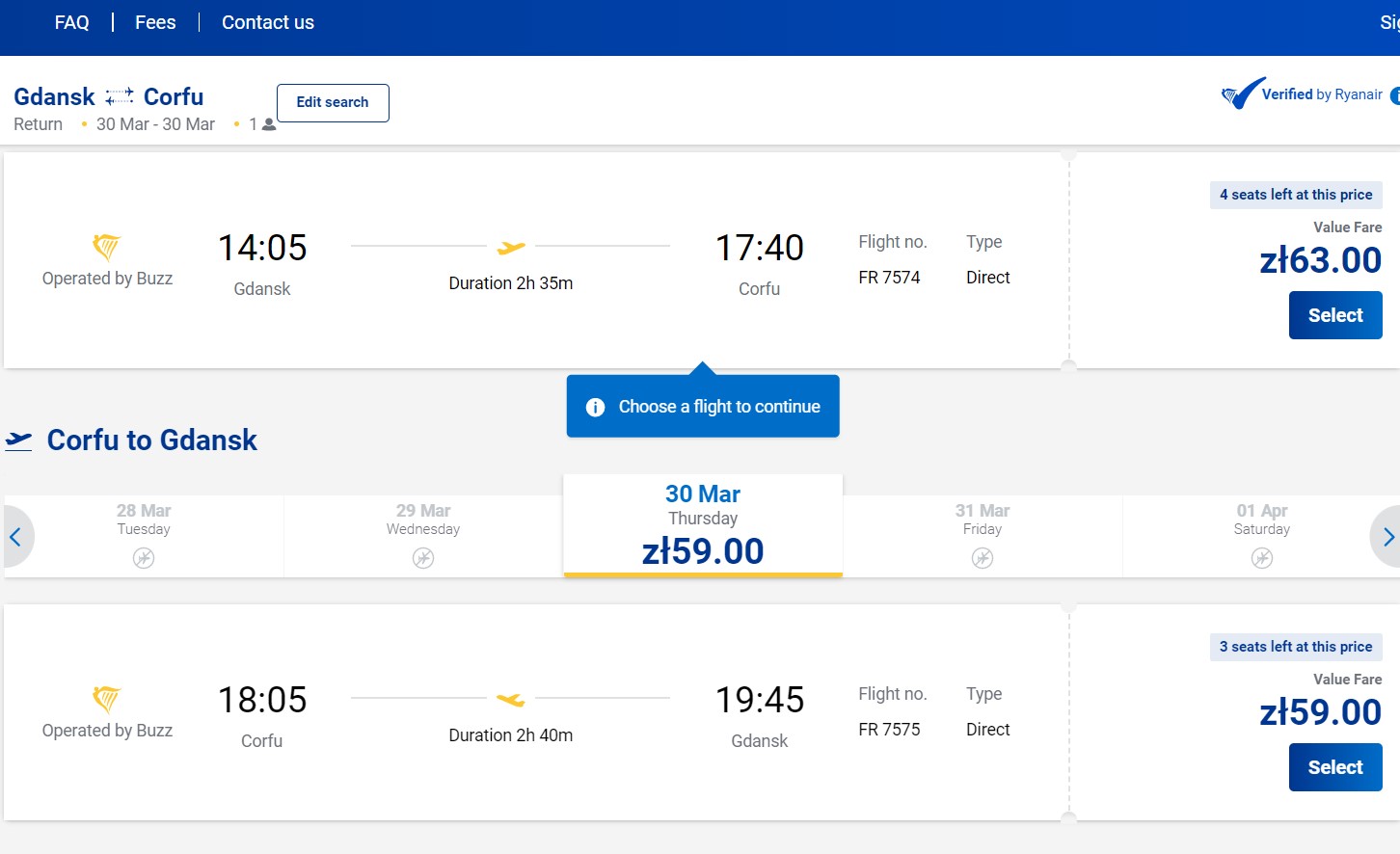Show earlier dates with the left carousel arrow
Image resolution: width=1400 pixels, height=854 pixels.
tap(16, 537)
